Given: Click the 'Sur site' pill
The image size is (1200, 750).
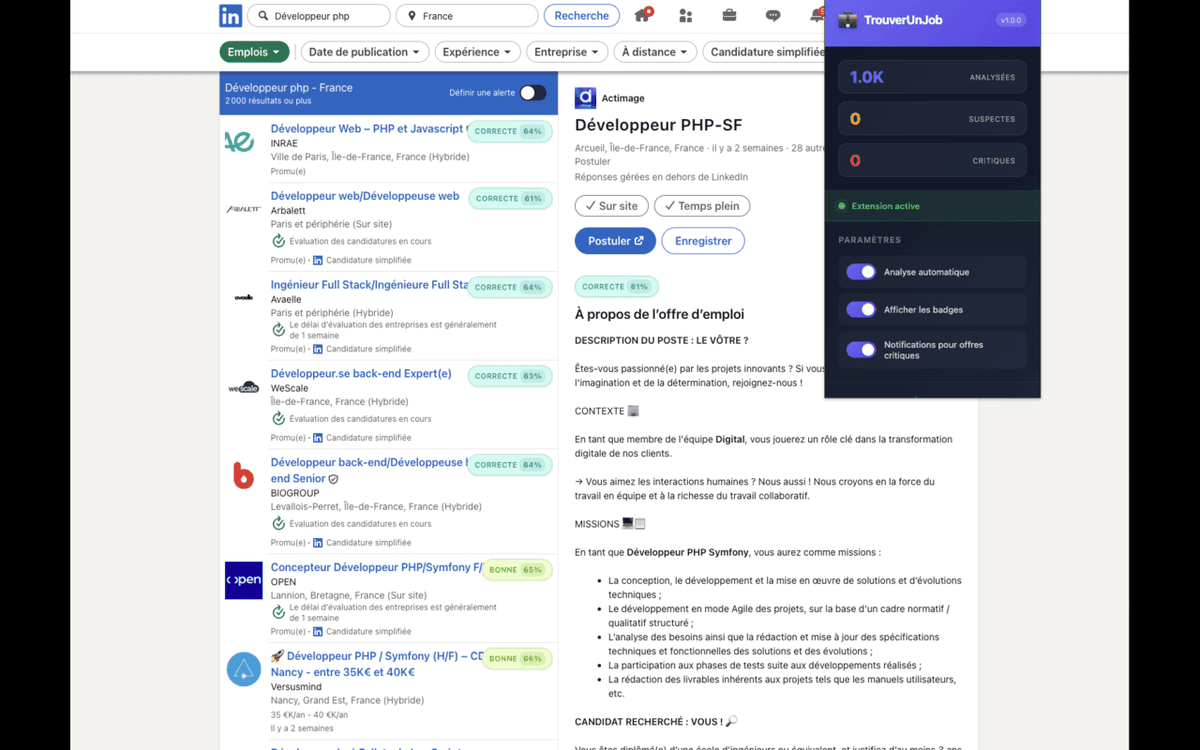Looking at the screenshot, I should 611,206.
